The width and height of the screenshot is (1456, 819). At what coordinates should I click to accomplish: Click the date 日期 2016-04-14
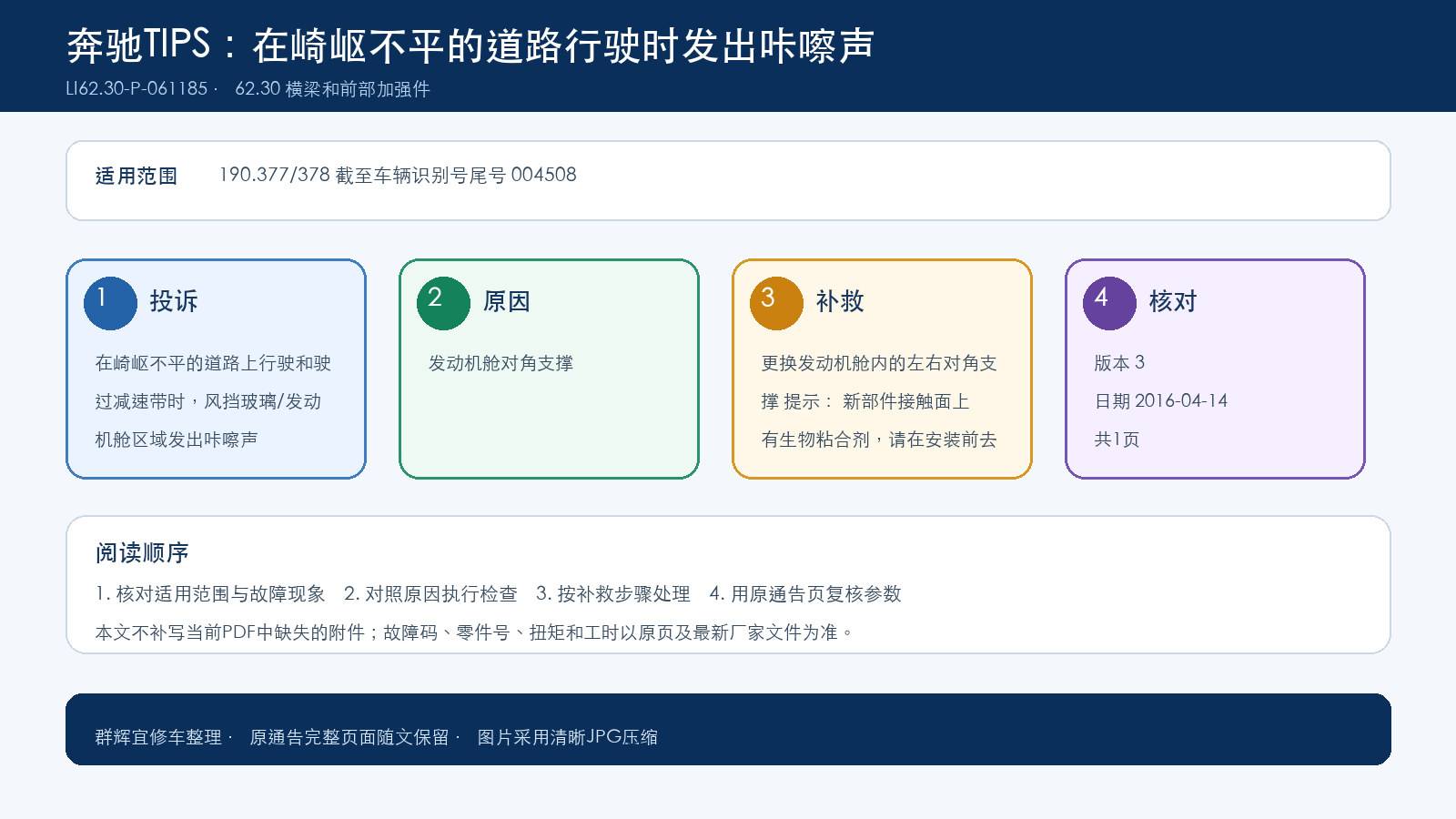[x=1161, y=401]
